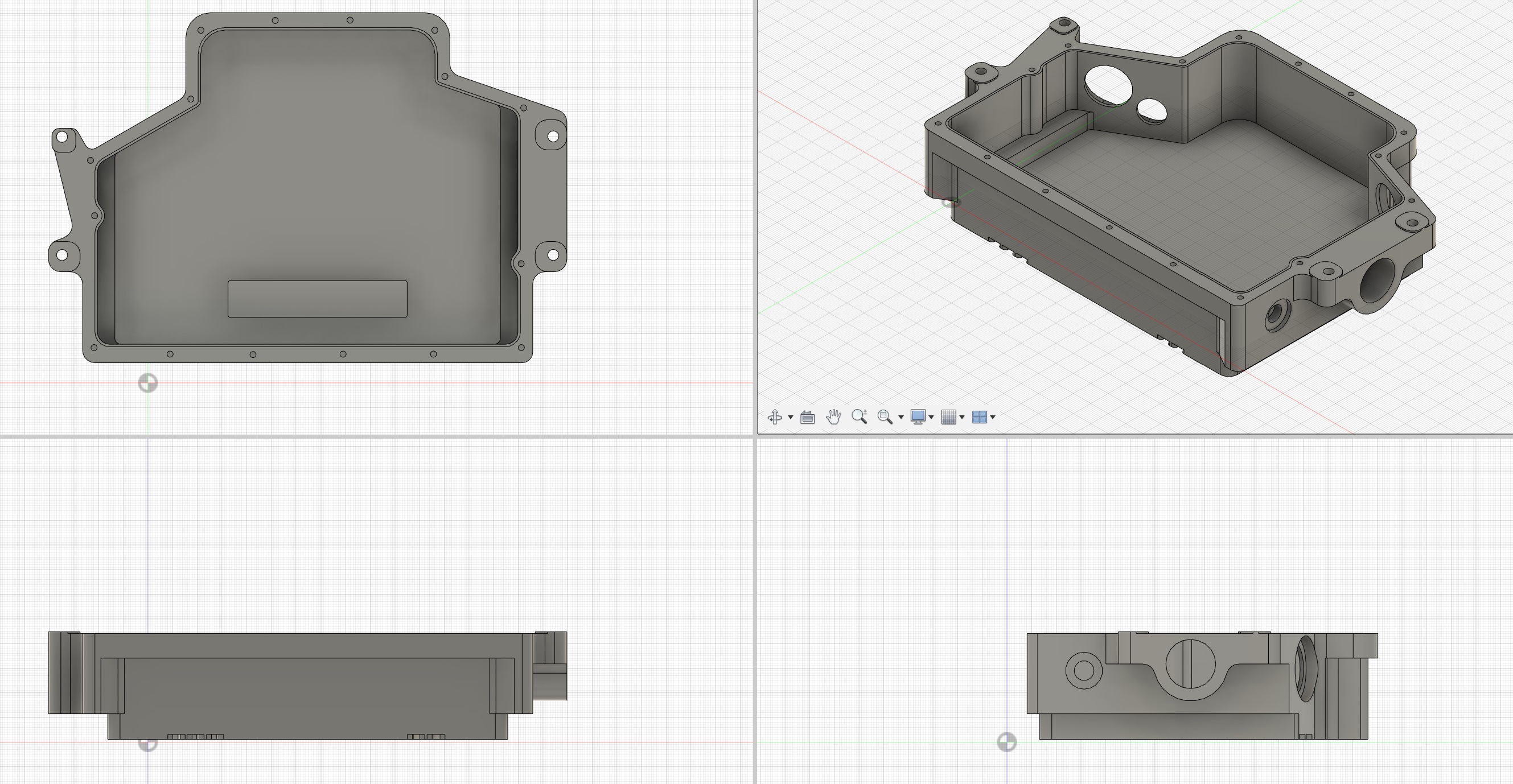
Task: Select the Fit / Zoom Window tool
Action: coord(885,417)
